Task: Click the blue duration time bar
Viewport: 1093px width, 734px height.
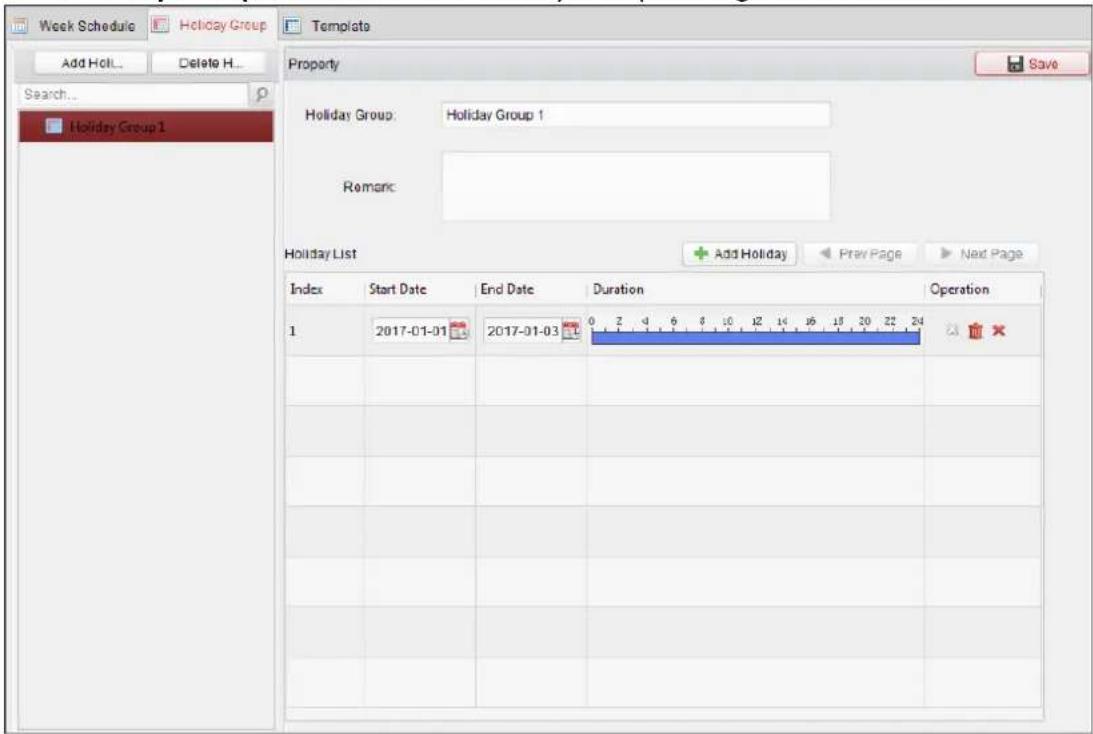Action: point(756,338)
